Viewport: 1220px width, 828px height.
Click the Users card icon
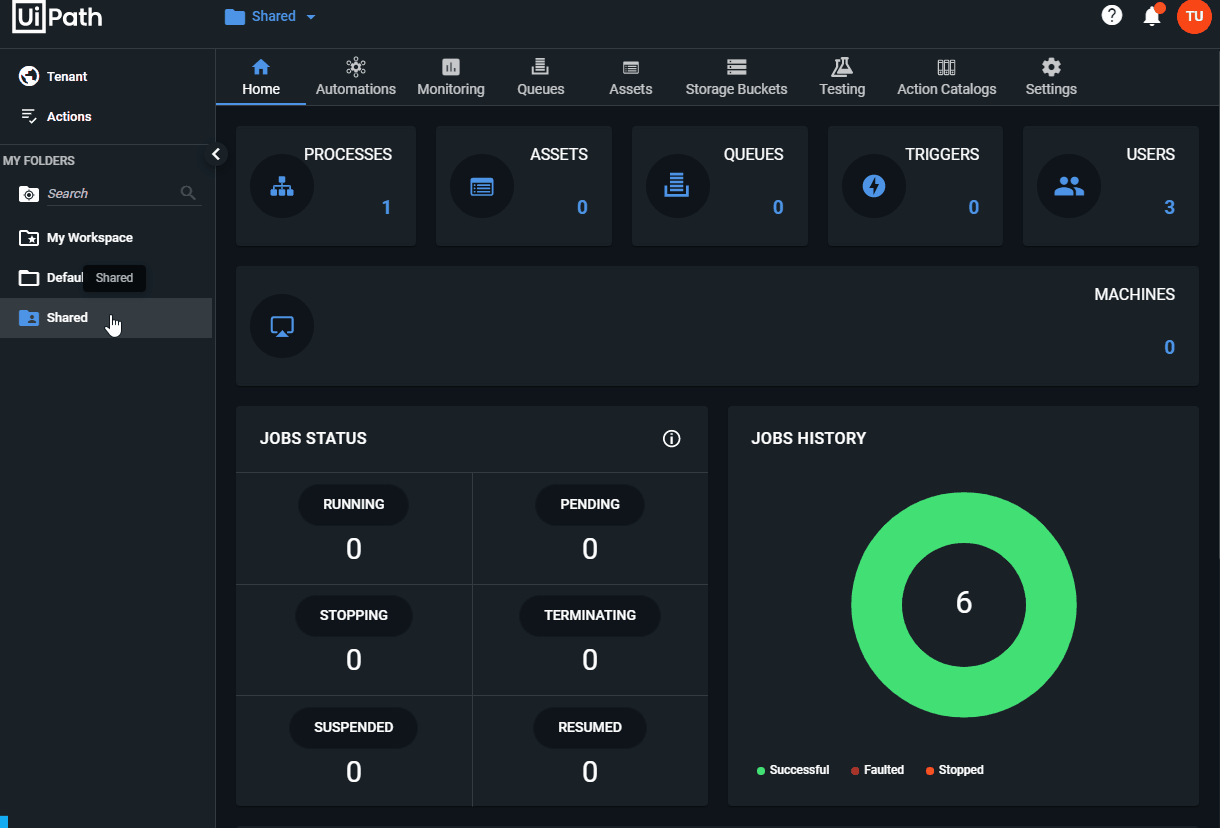tap(1069, 186)
